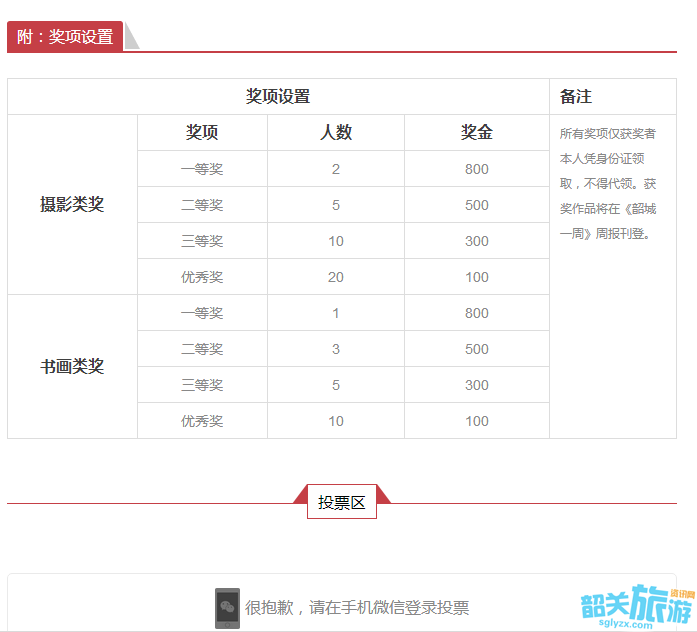Click 三等奖 in the 书画类奖 section
This screenshot has width=697, height=632.
click(202, 385)
